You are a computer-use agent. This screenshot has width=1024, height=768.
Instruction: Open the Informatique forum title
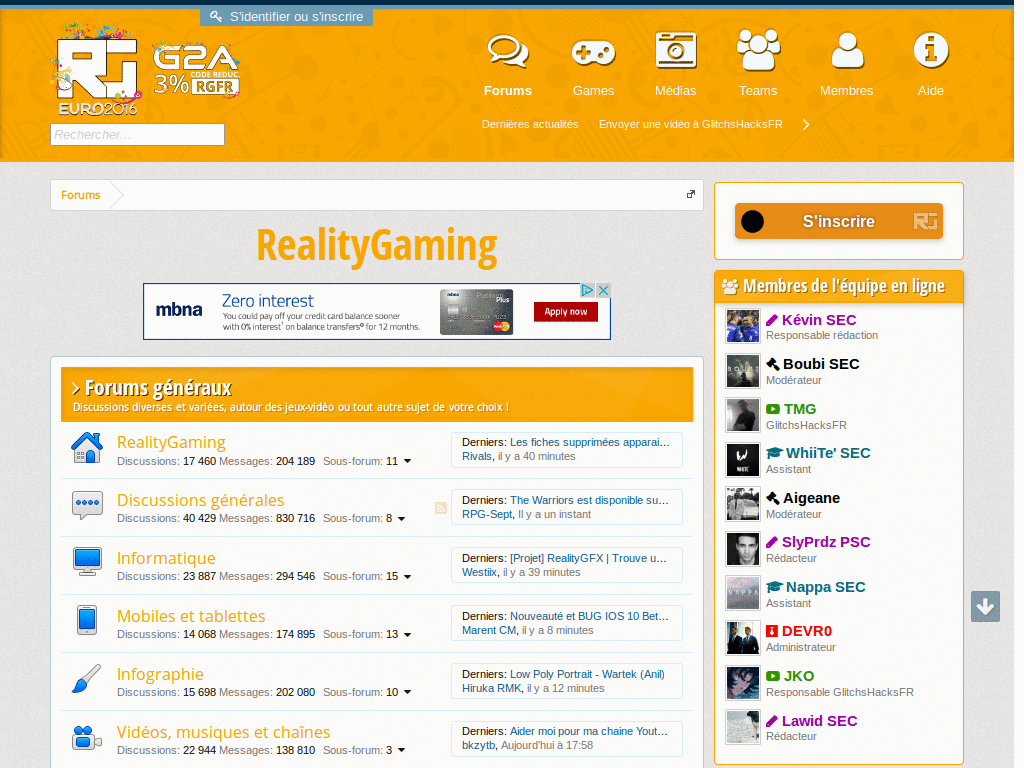click(x=166, y=558)
